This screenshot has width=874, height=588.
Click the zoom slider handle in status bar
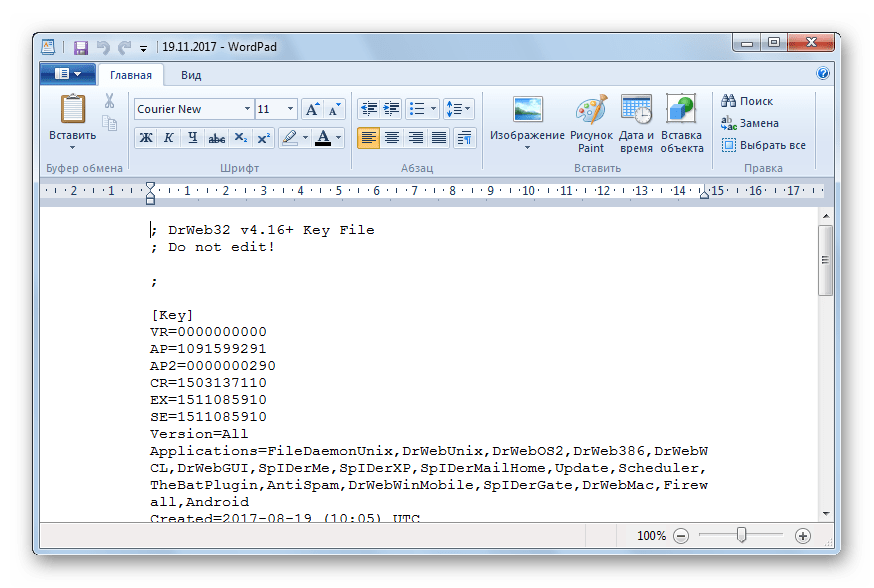(741, 536)
